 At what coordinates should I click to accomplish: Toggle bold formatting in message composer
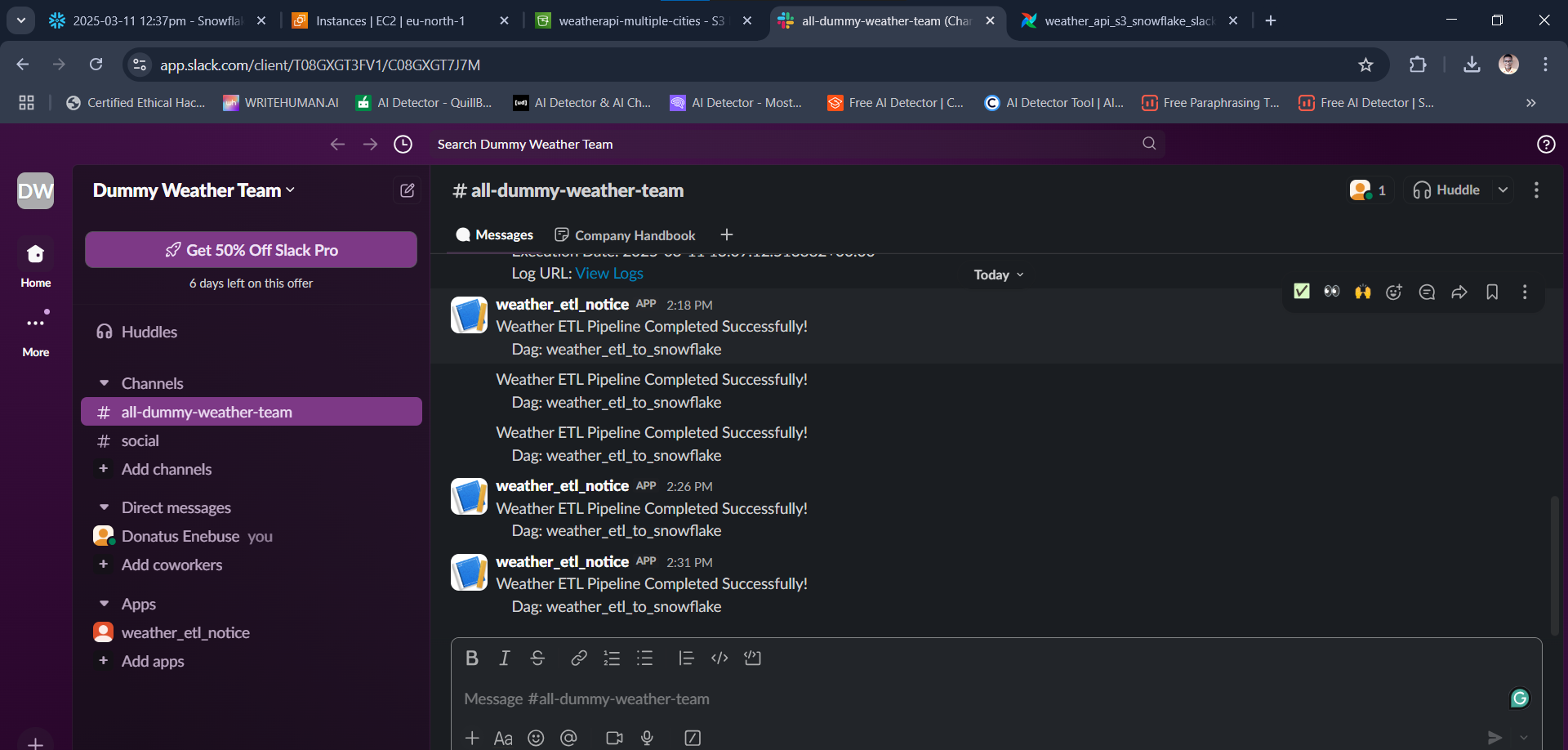coord(472,658)
